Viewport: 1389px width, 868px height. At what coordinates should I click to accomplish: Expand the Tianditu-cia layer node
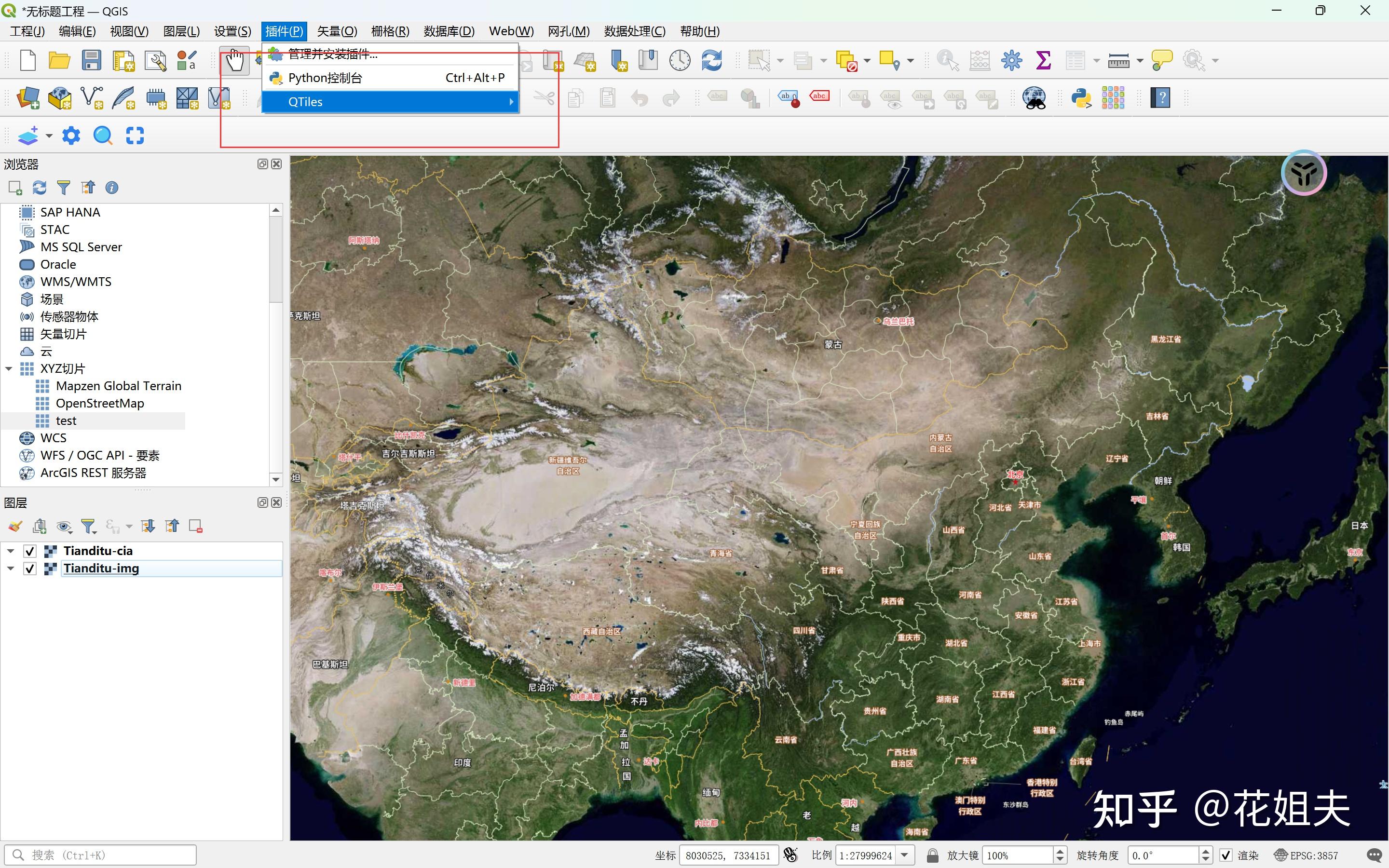tap(10, 551)
